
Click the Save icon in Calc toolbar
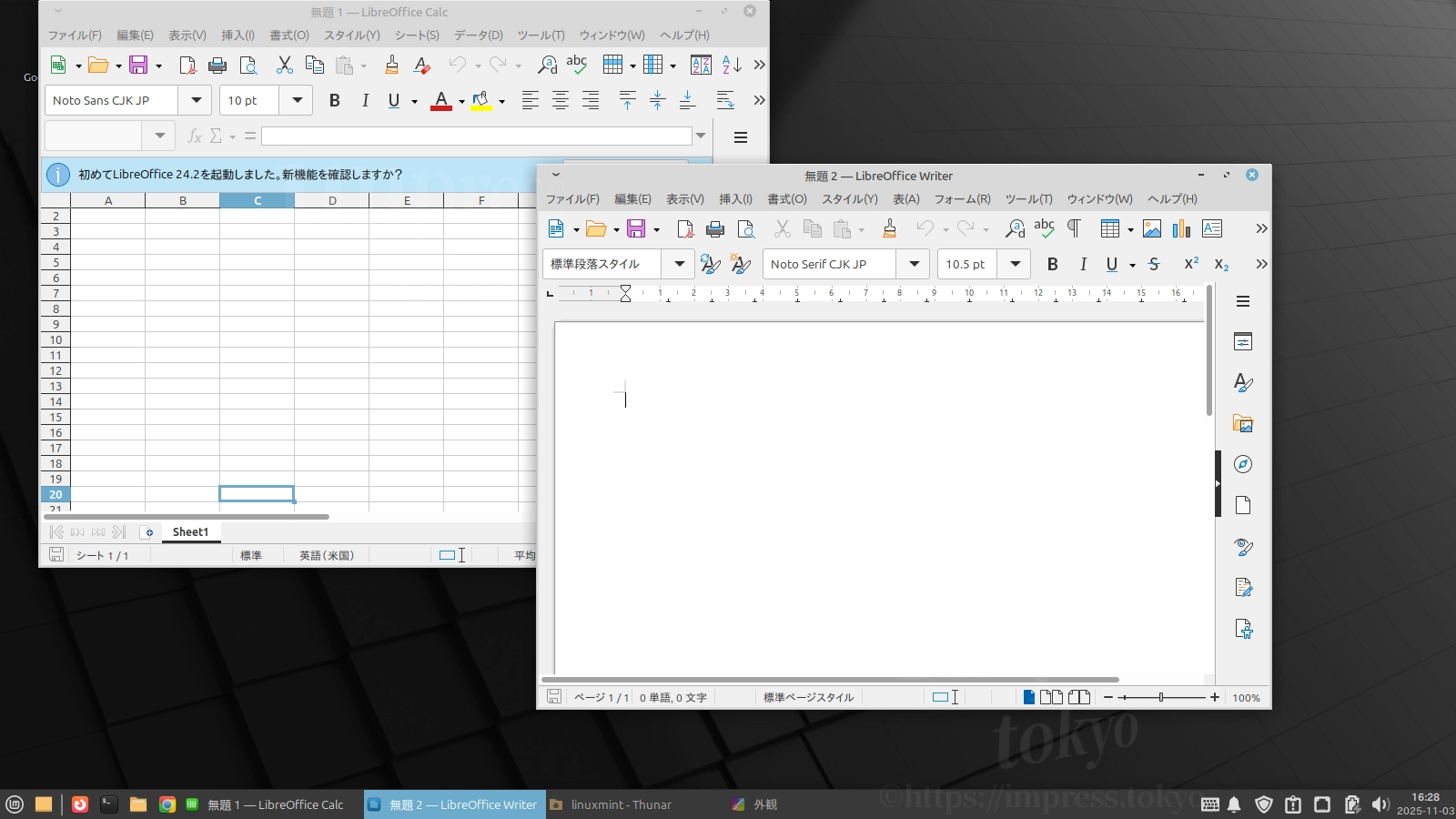tap(138, 65)
